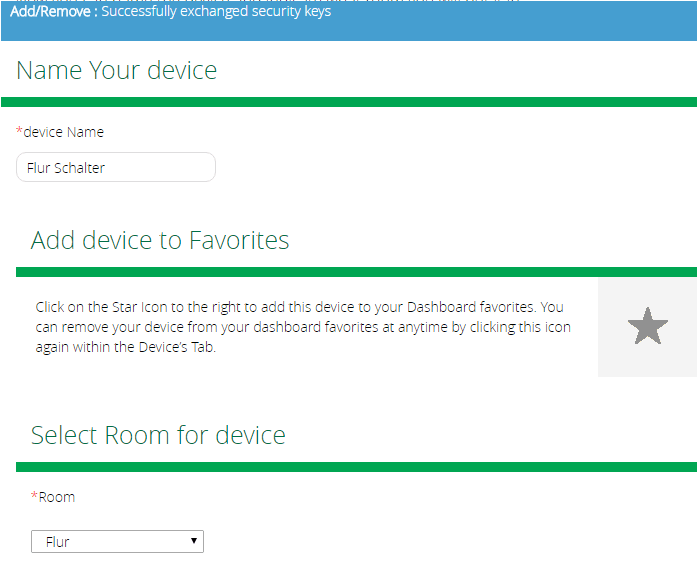
Task: Click the 'Successfully exchanged security keys' message
Action: pos(216,12)
